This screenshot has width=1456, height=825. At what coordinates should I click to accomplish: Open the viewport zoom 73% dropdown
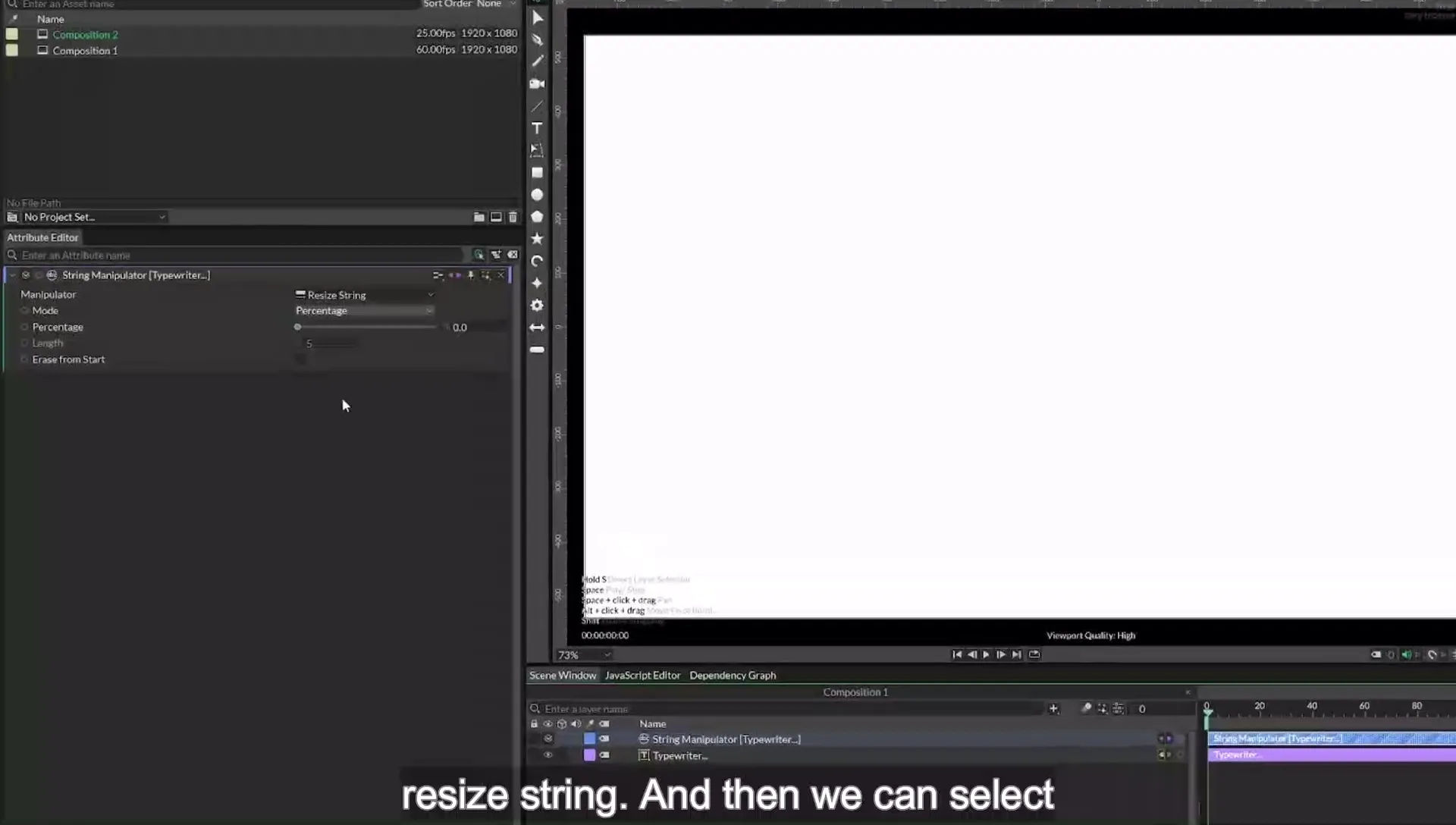(584, 655)
